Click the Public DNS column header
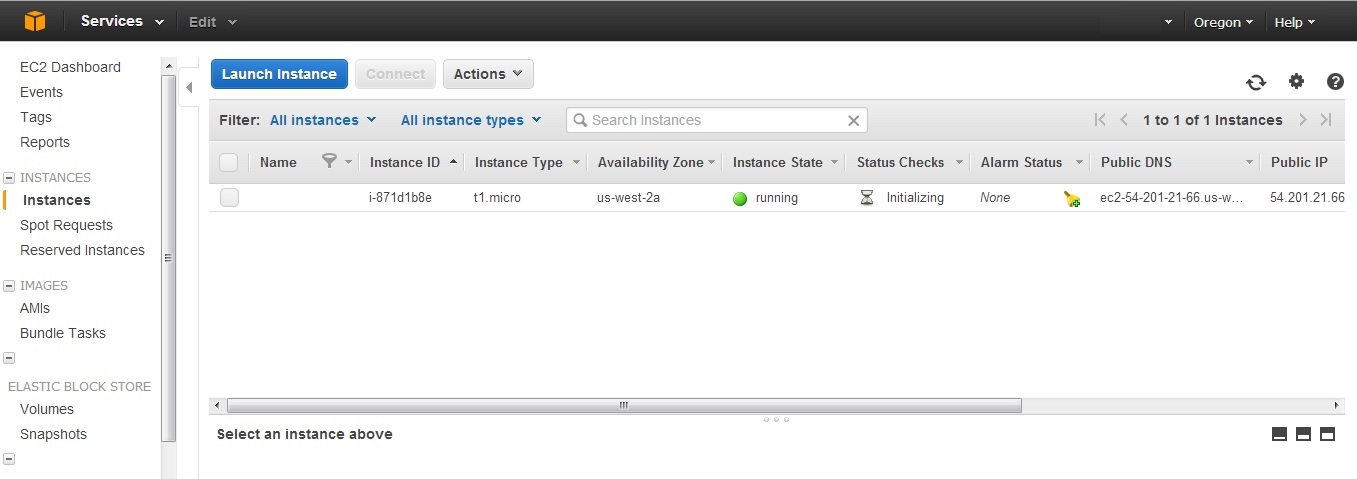 1136,162
